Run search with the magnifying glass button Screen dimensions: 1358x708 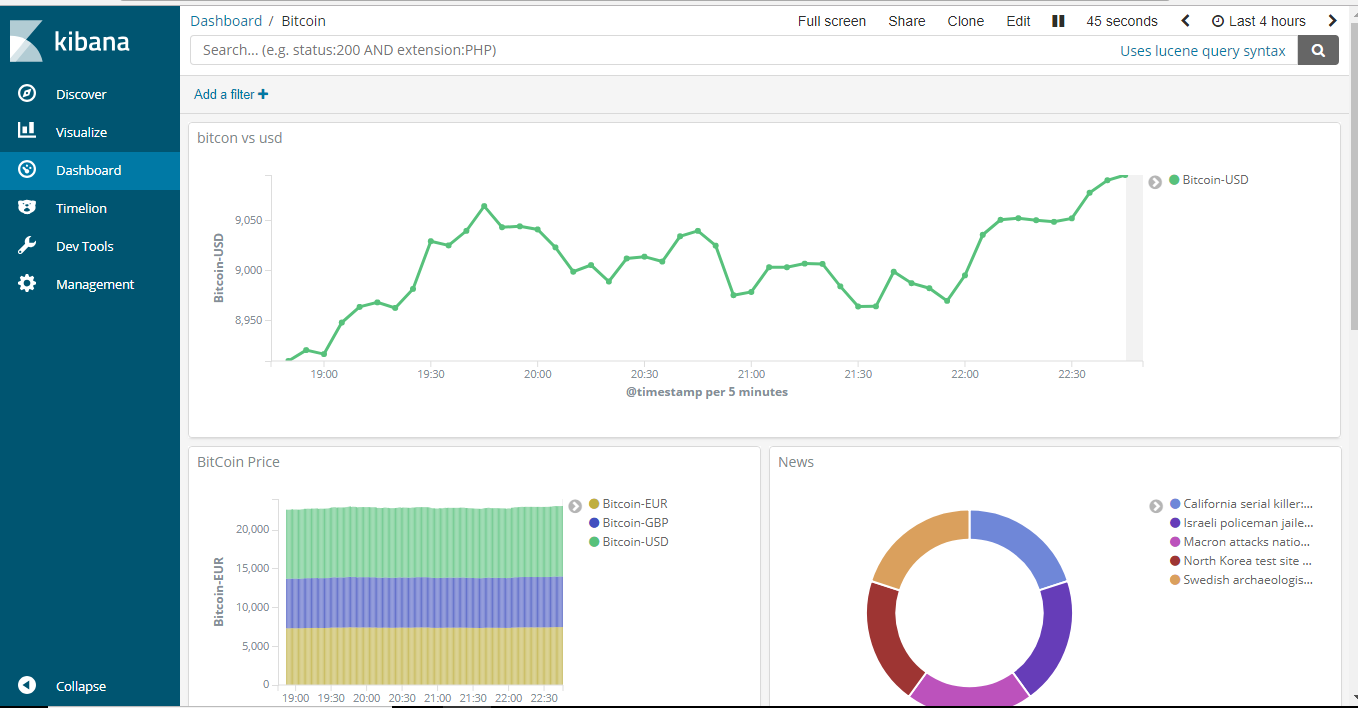point(1317,49)
